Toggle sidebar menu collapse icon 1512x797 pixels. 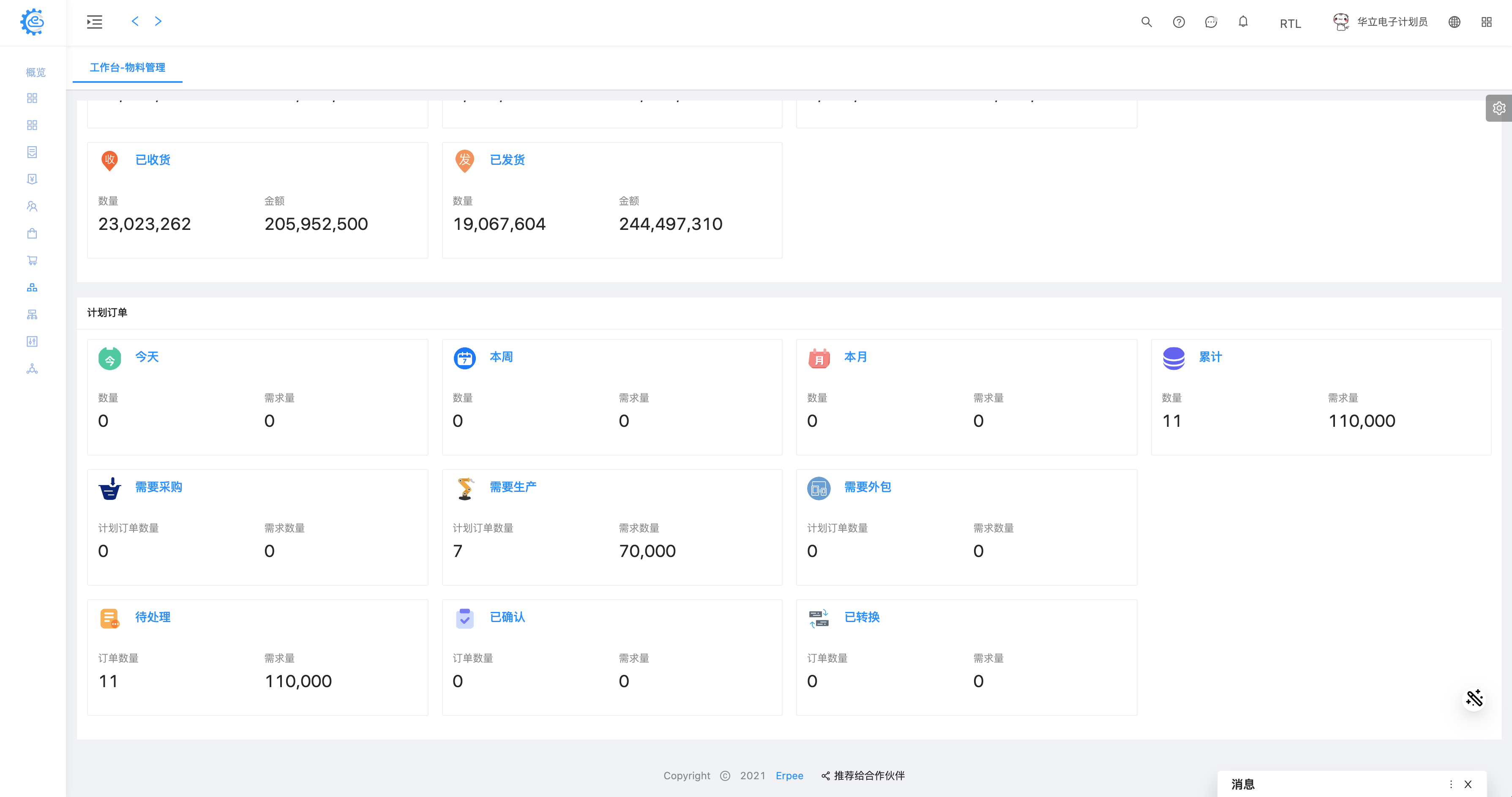[x=95, y=22]
